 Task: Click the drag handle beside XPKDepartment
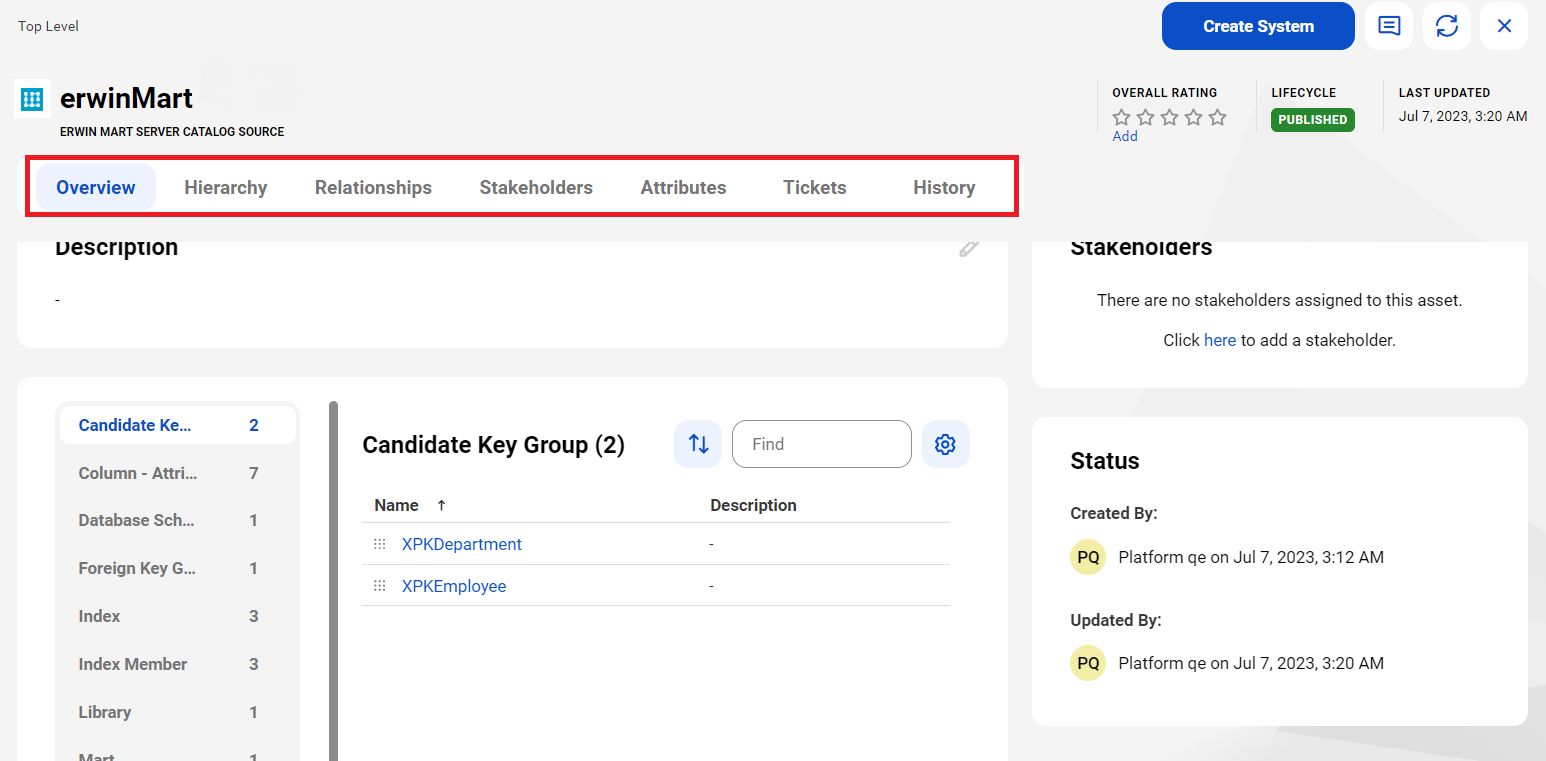click(380, 544)
